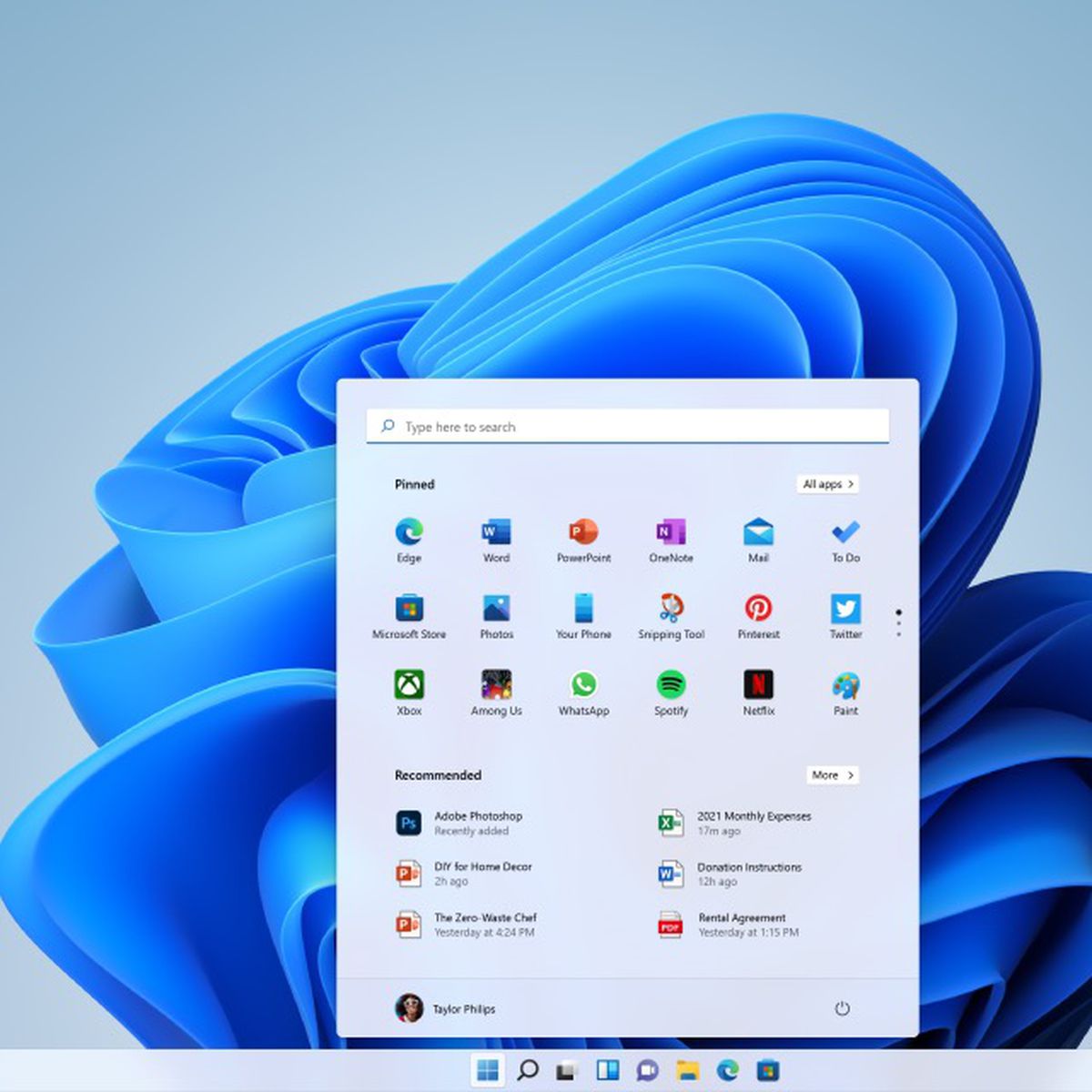
Task: Open the Xbox app
Action: [x=409, y=693]
